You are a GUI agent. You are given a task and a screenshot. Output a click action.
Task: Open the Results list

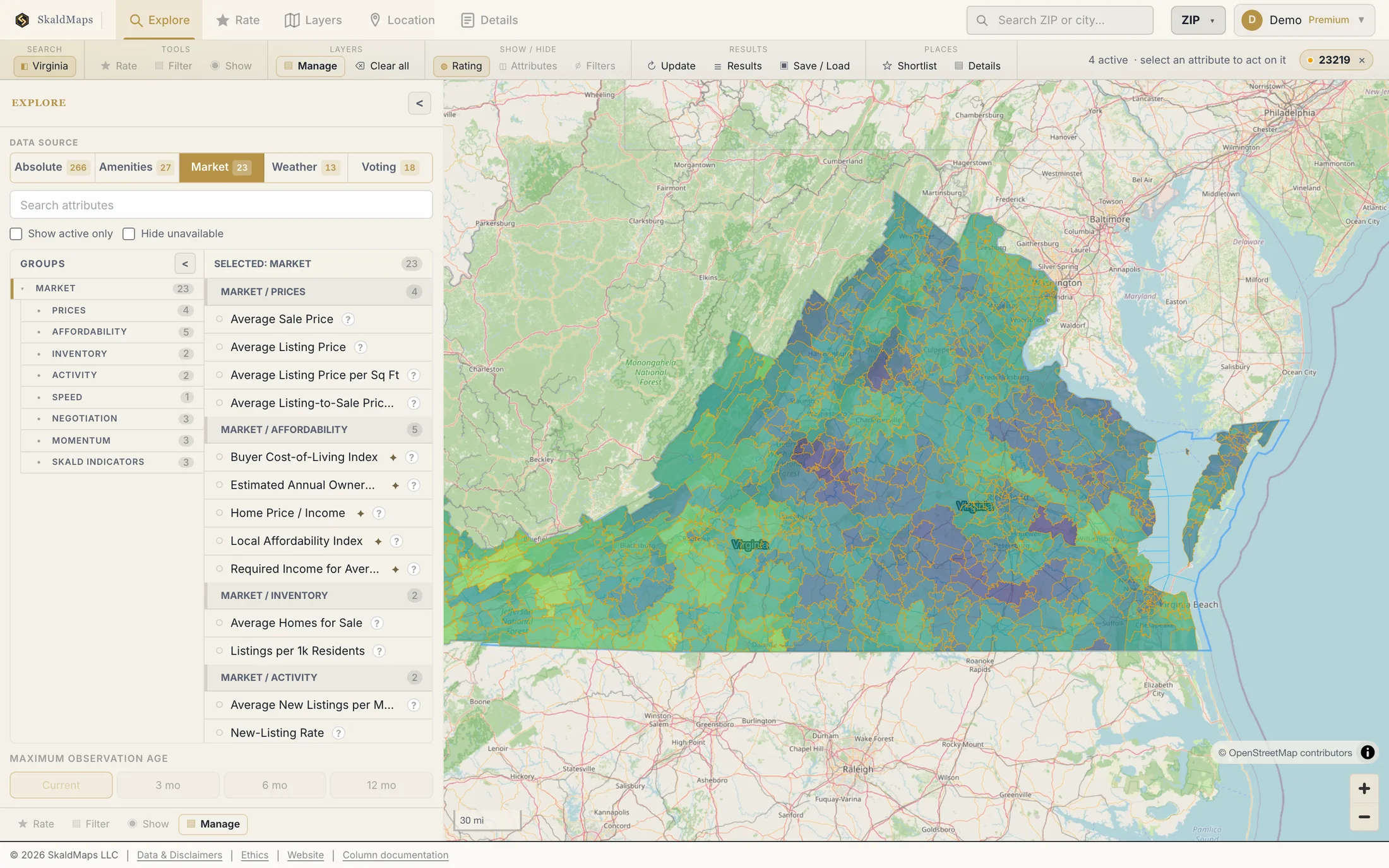(737, 66)
